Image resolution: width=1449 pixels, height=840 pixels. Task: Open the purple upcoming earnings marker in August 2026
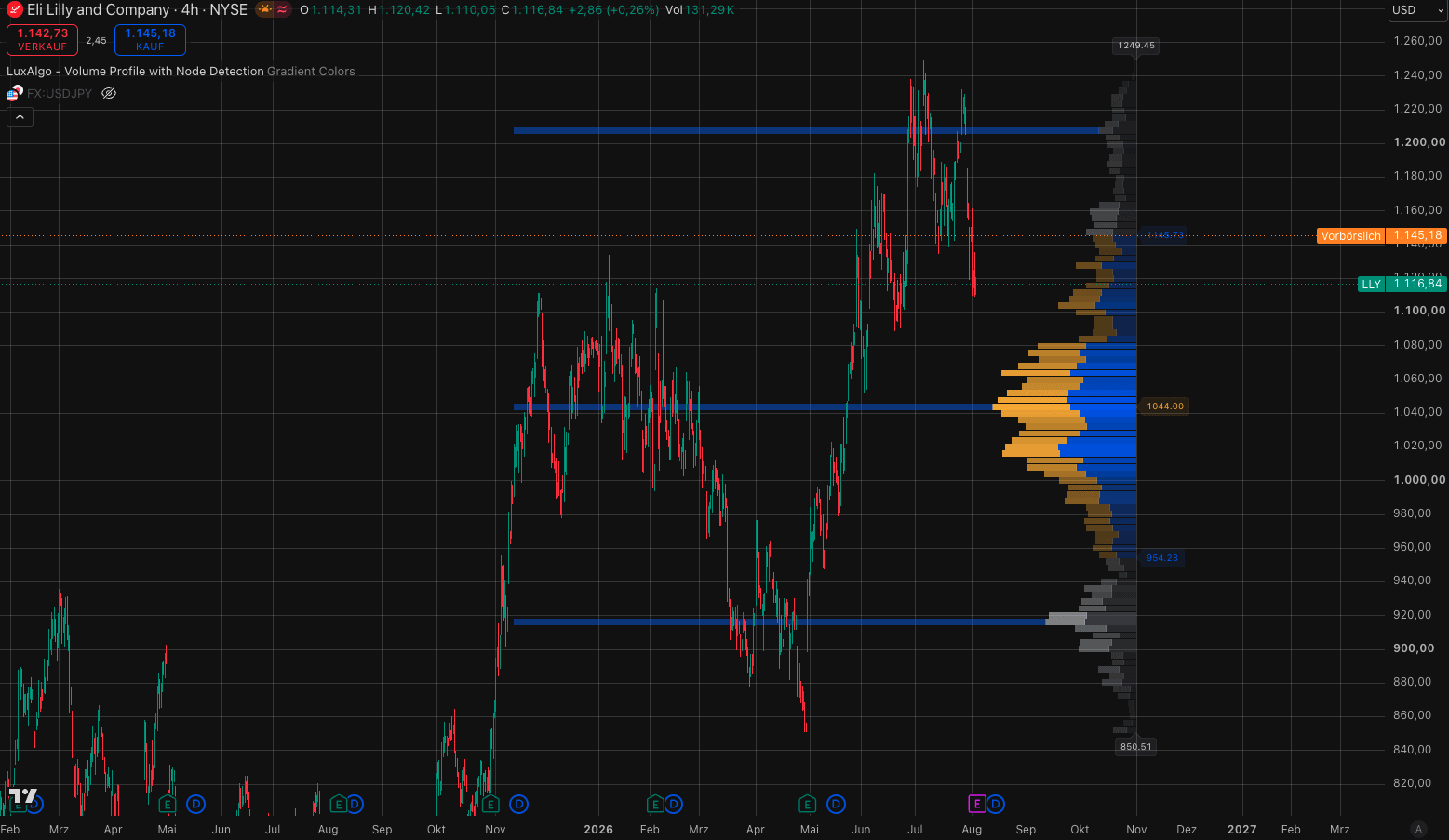coord(977,804)
